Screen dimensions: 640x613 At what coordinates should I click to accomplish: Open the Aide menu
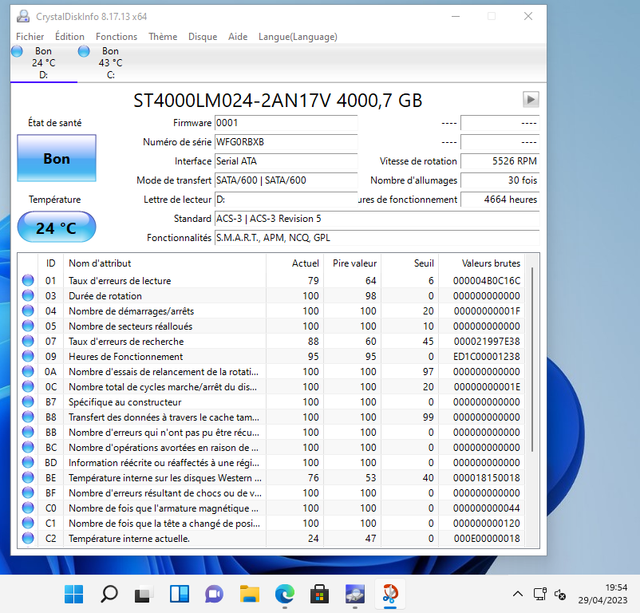coord(238,37)
